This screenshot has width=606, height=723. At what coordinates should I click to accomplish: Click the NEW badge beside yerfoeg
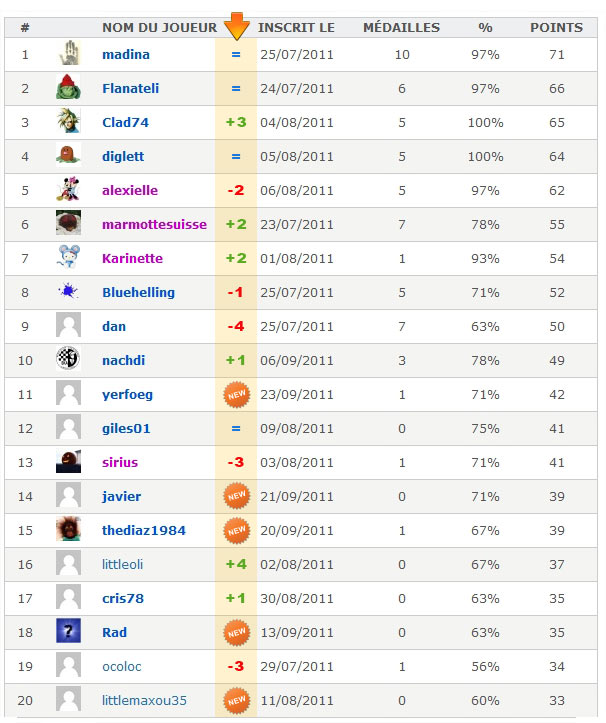237,394
